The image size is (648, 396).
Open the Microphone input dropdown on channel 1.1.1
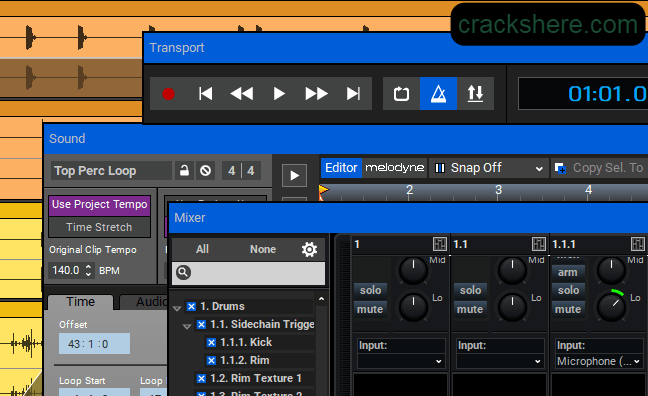[600, 361]
